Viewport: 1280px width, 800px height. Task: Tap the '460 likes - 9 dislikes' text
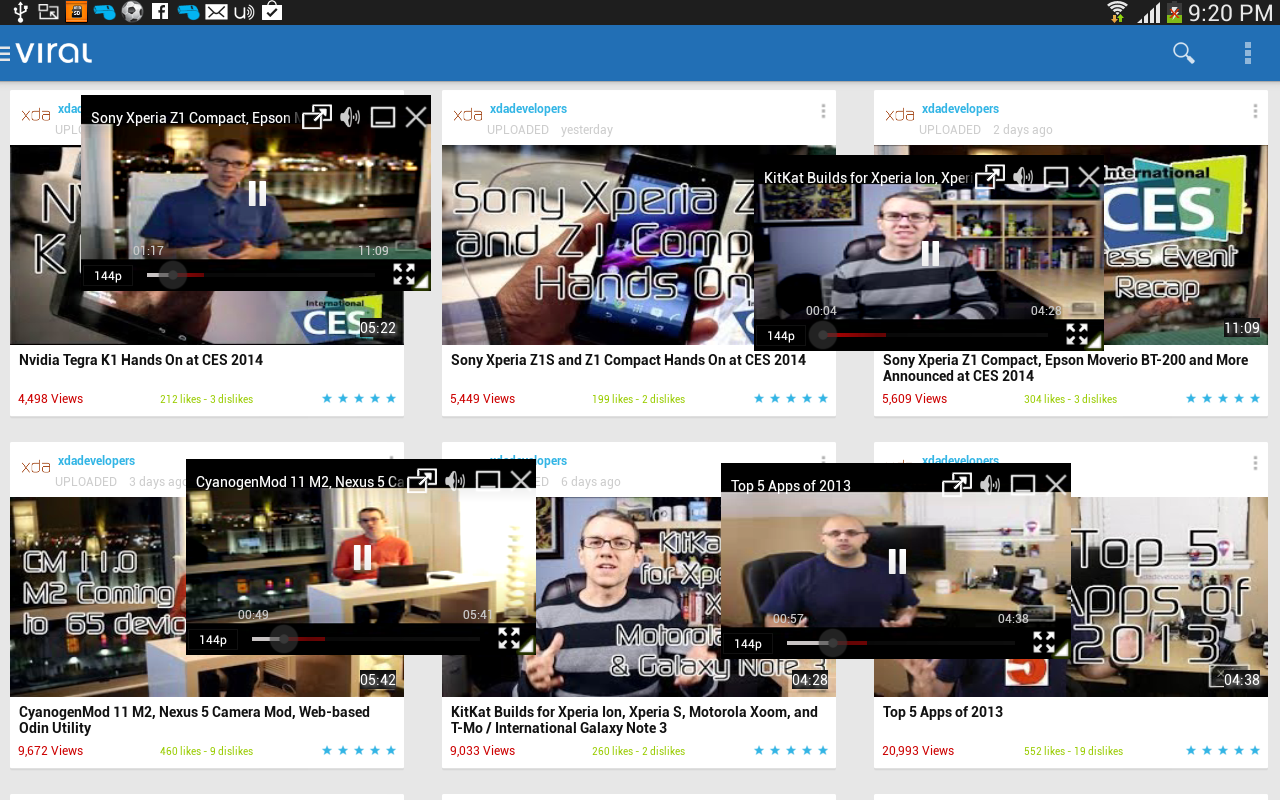(207, 751)
